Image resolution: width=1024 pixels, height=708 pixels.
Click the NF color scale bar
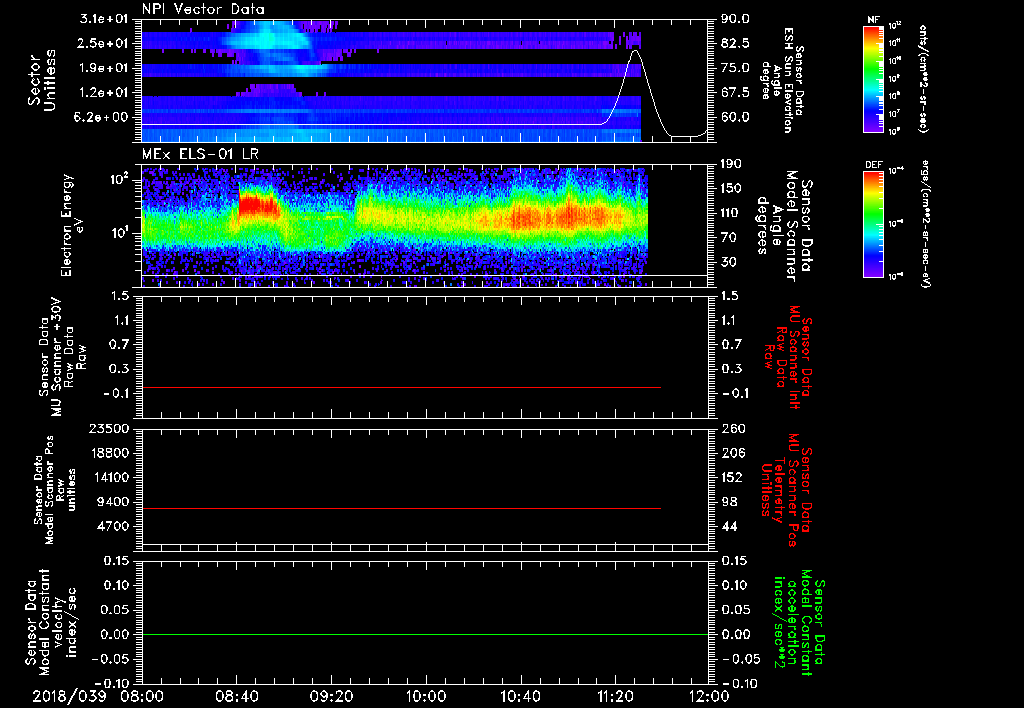(x=874, y=78)
